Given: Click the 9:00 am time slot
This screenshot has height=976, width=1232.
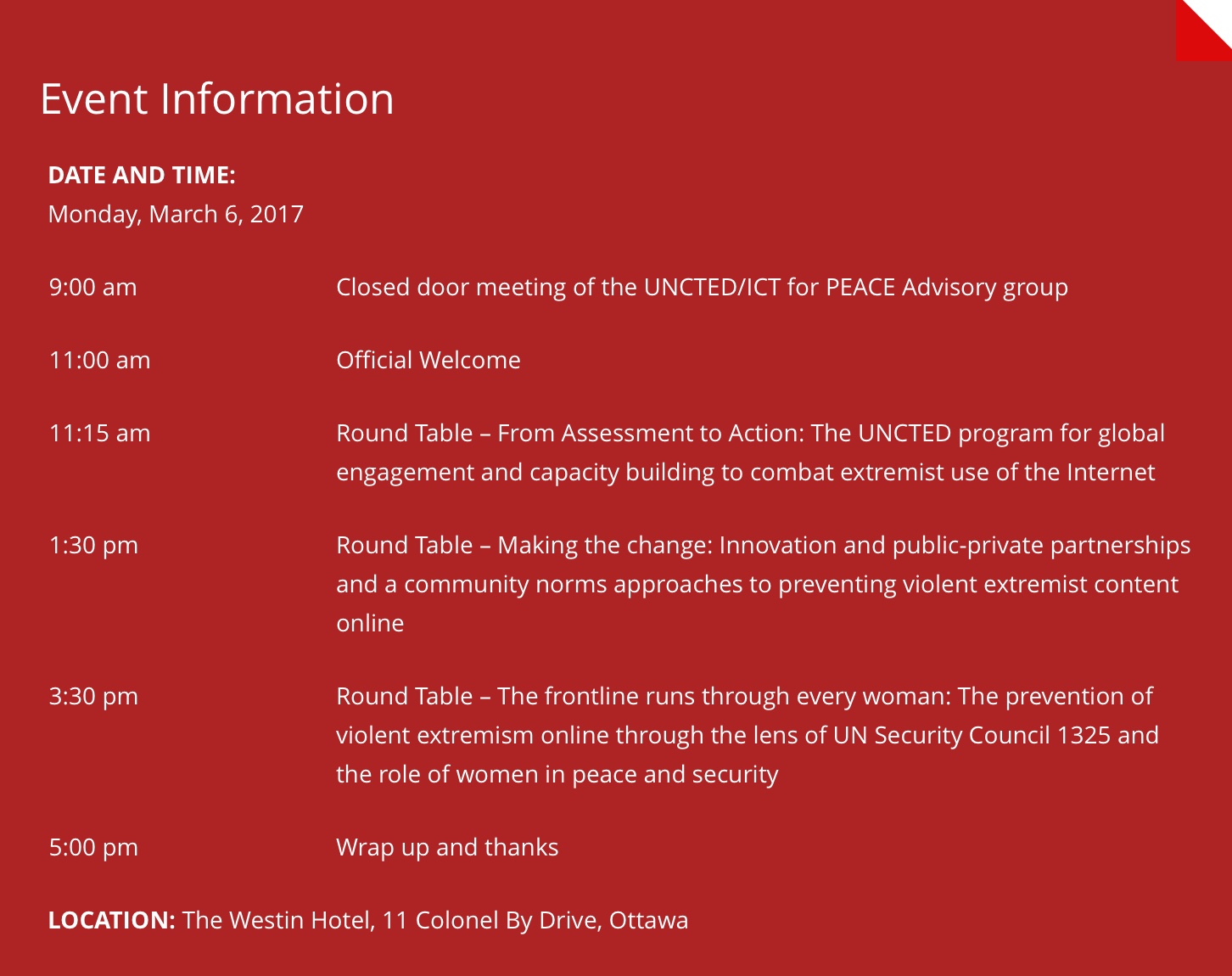Looking at the screenshot, I should (92, 288).
